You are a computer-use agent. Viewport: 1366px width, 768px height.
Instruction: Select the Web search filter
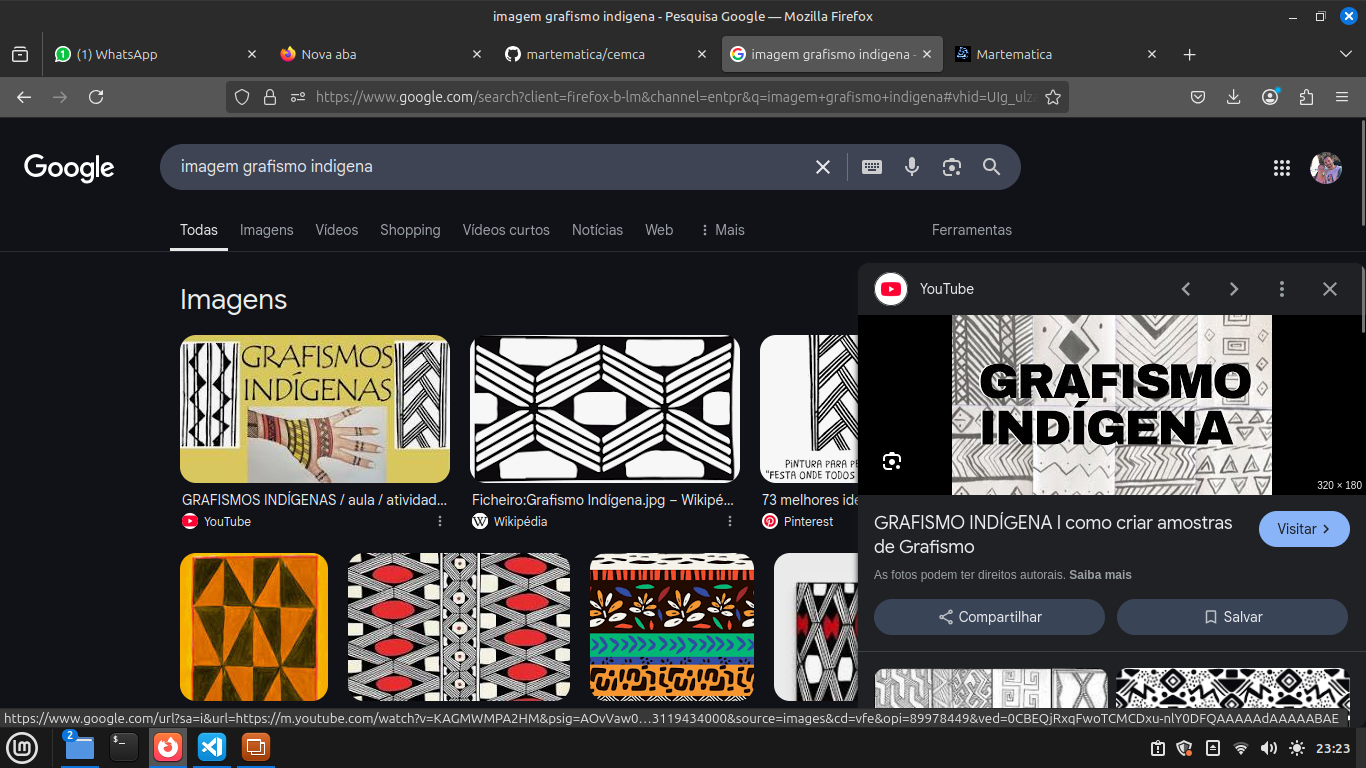pyautogui.click(x=659, y=230)
